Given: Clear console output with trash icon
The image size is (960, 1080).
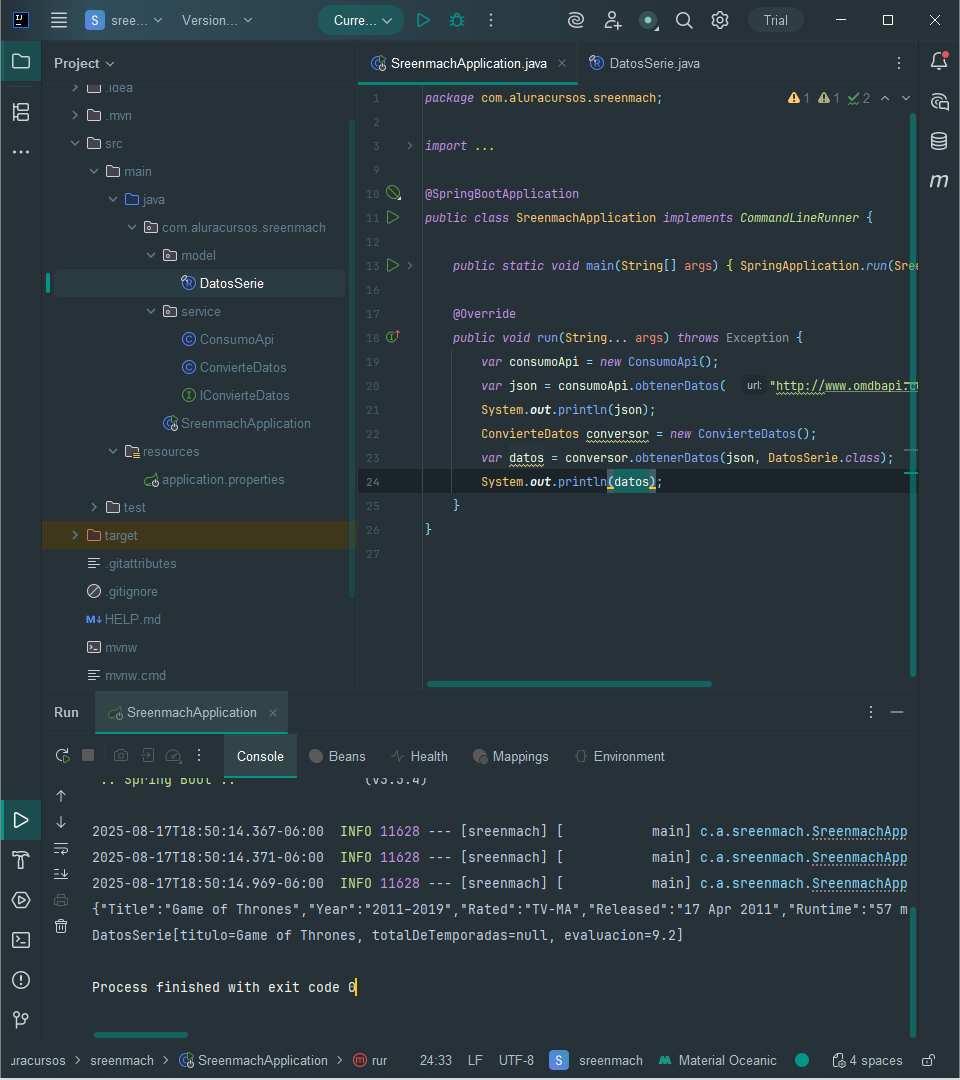Looking at the screenshot, I should 61,926.
